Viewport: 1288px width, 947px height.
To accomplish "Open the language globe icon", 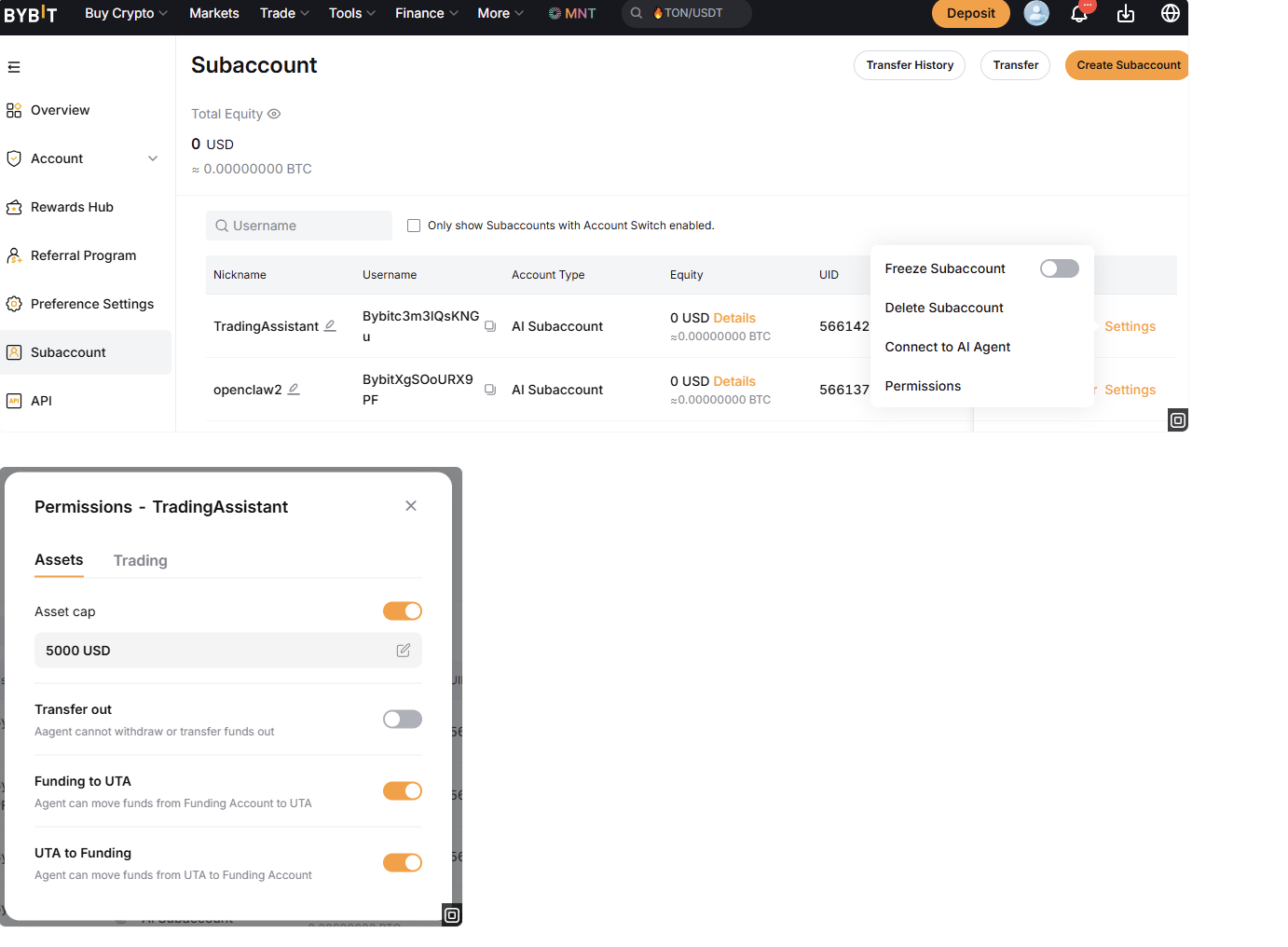I will click(x=1171, y=13).
